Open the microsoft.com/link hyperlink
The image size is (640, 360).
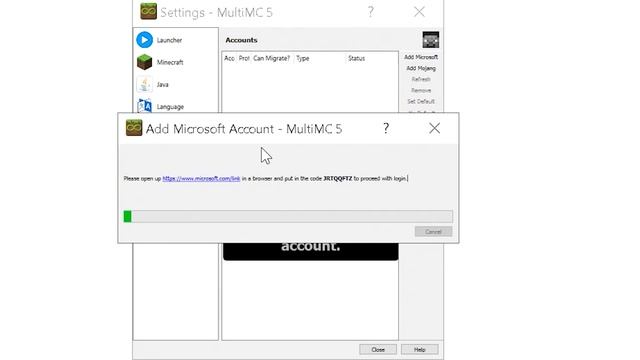click(x=201, y=178)
